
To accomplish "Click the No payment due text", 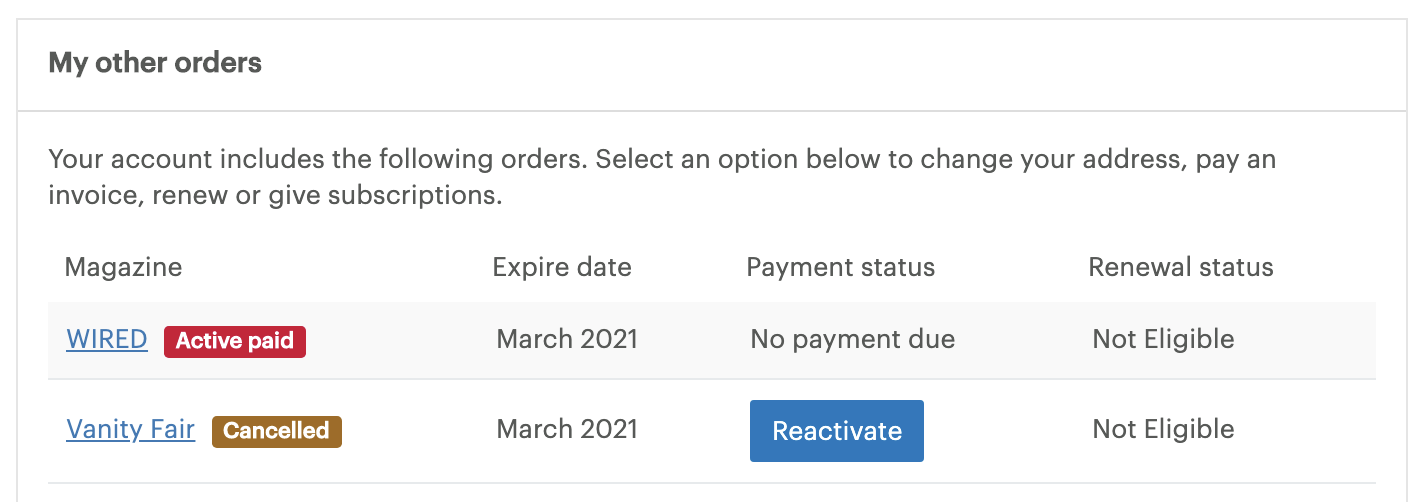I will pyautogui.click(x=852, y=340).
